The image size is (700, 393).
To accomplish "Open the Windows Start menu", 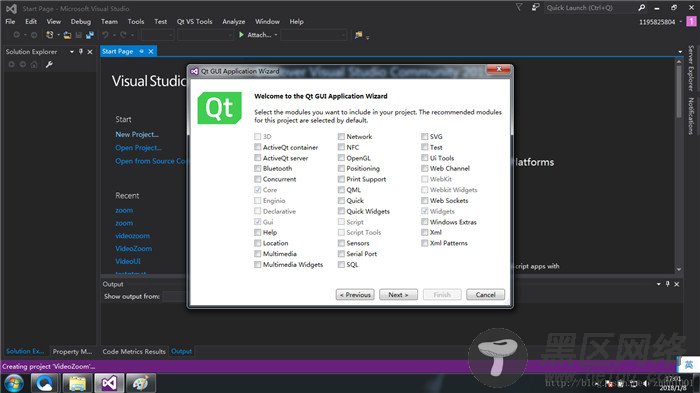I will 14,383.
